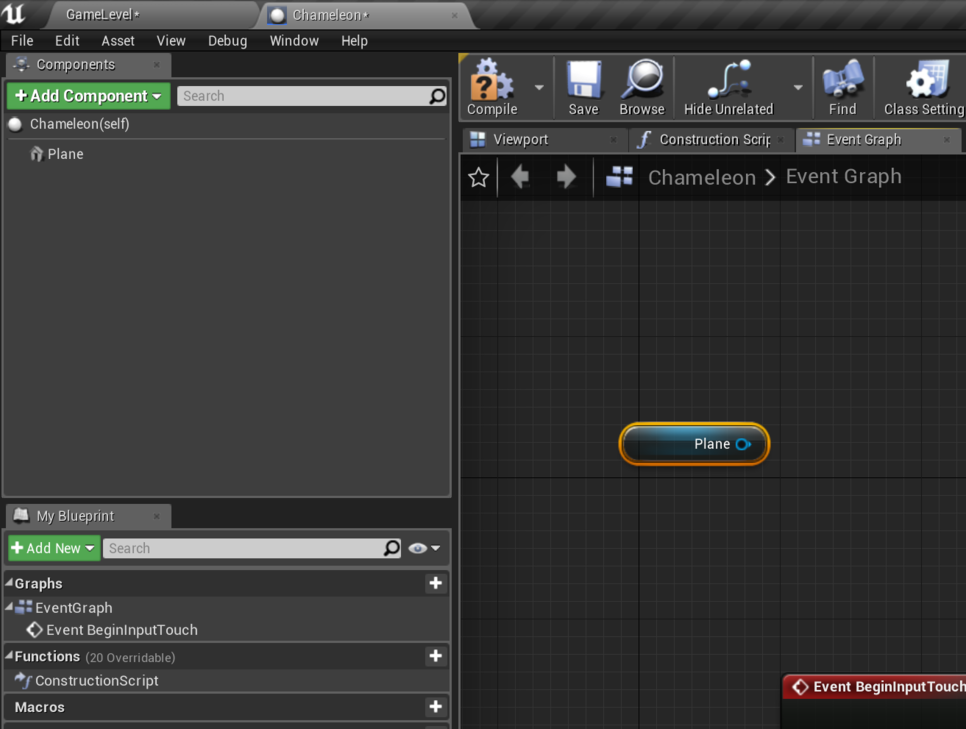
Task: Open the eye view options dropdown
Action: point(424,548)
